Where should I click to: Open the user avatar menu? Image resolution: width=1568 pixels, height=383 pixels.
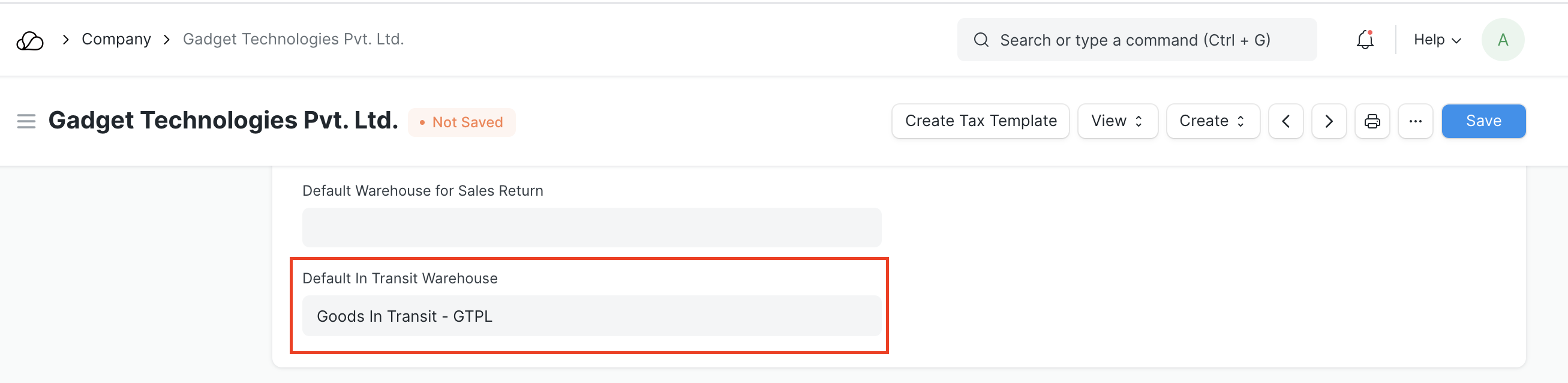click(x=1502, y=40)
